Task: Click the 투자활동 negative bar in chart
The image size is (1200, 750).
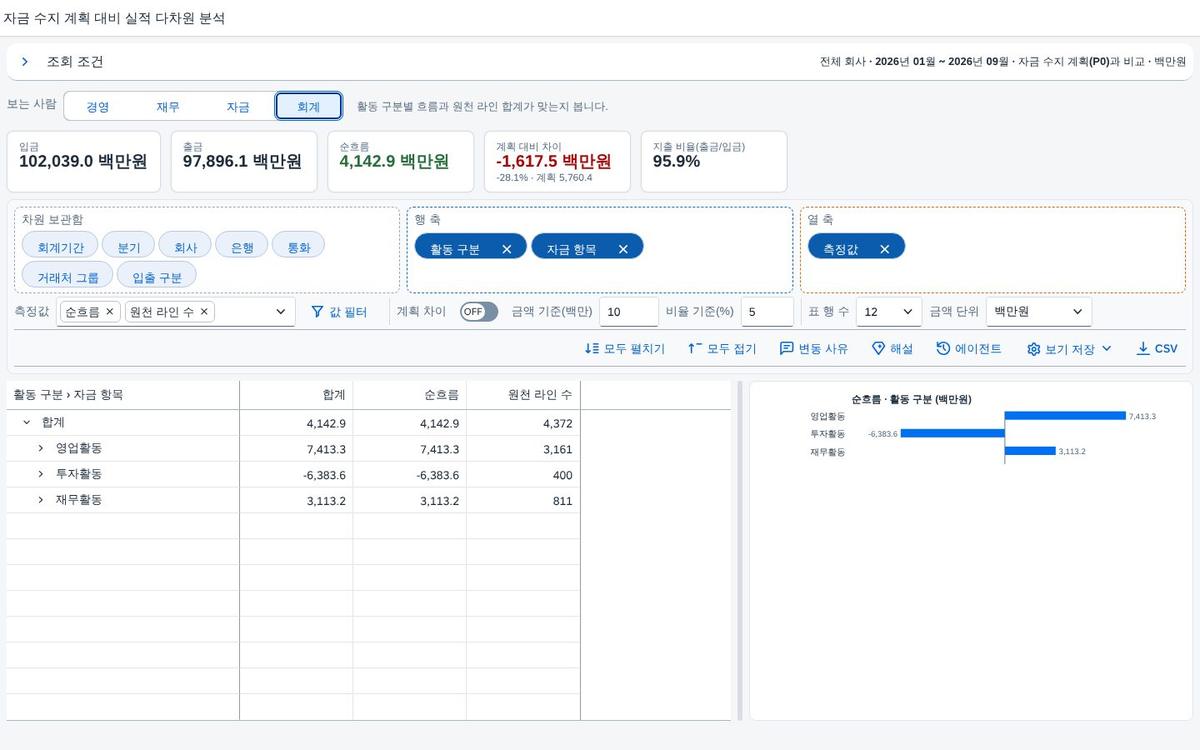Action: [952, 434]
